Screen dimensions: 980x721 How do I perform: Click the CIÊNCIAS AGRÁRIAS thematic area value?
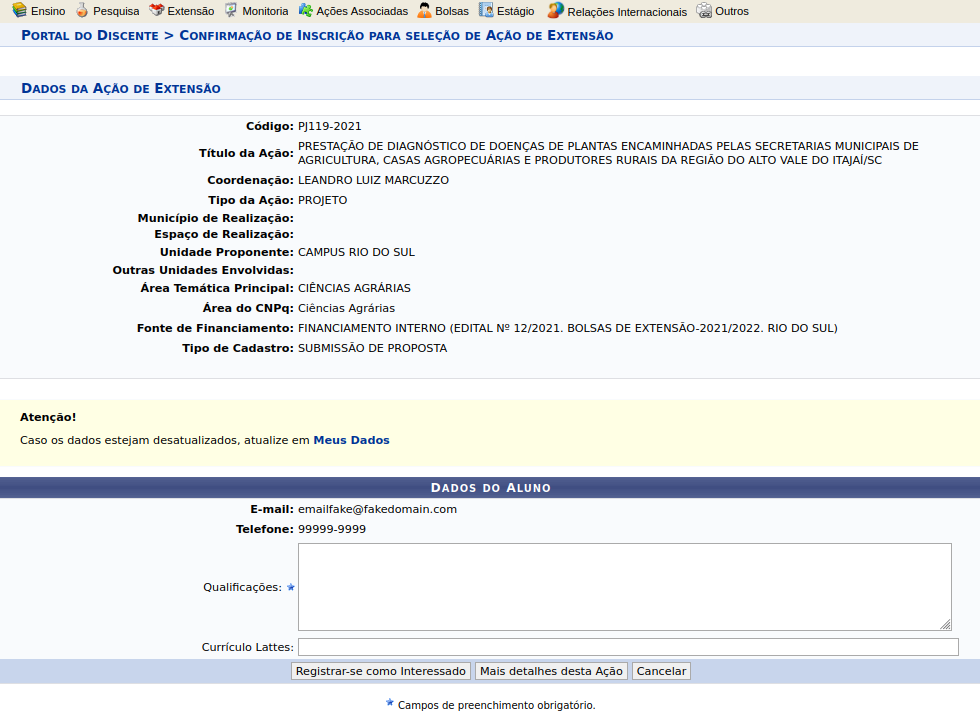point(354,288)
